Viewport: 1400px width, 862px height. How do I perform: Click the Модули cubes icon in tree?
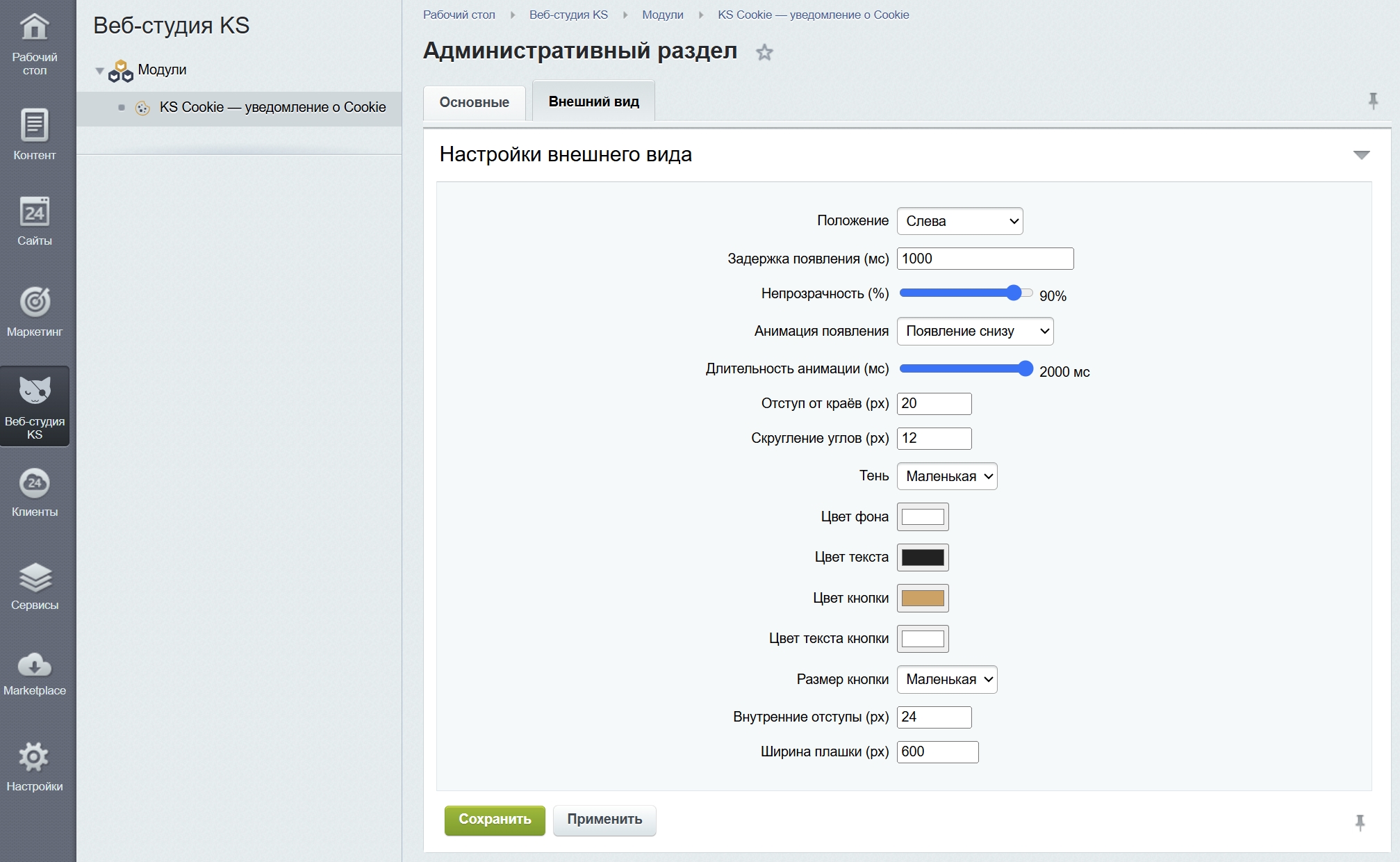tap(121, 70)
